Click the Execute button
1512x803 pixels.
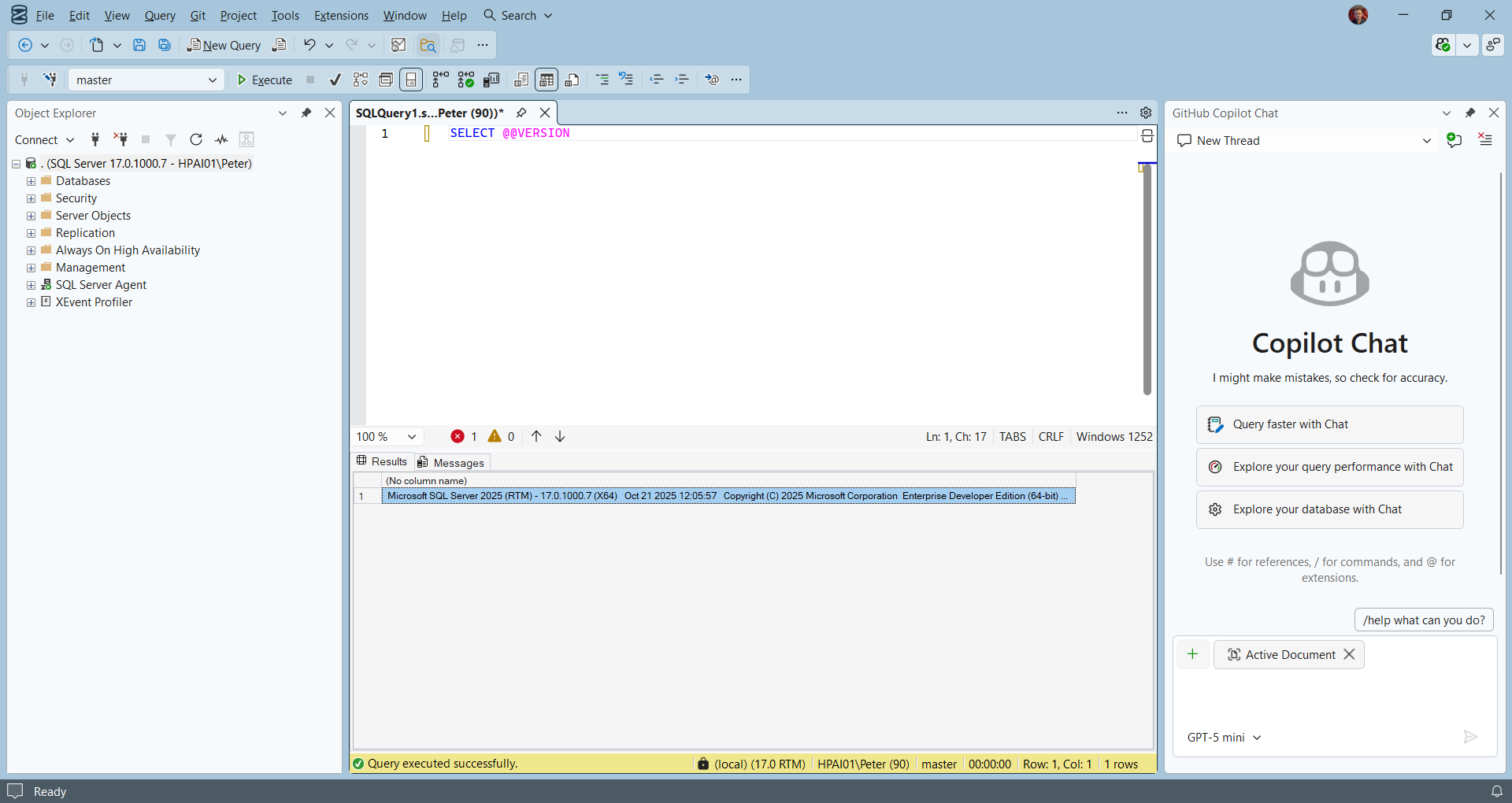coord(265,80)
